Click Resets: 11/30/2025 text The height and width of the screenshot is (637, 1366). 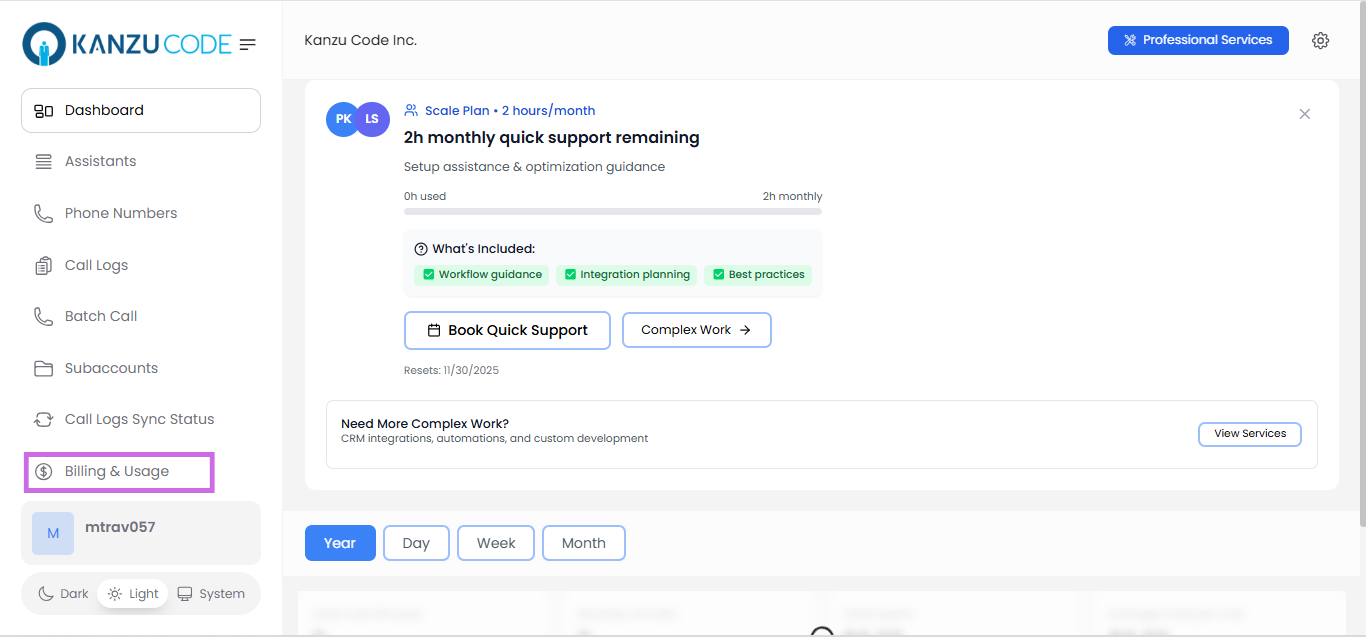(x=451, y=370)
